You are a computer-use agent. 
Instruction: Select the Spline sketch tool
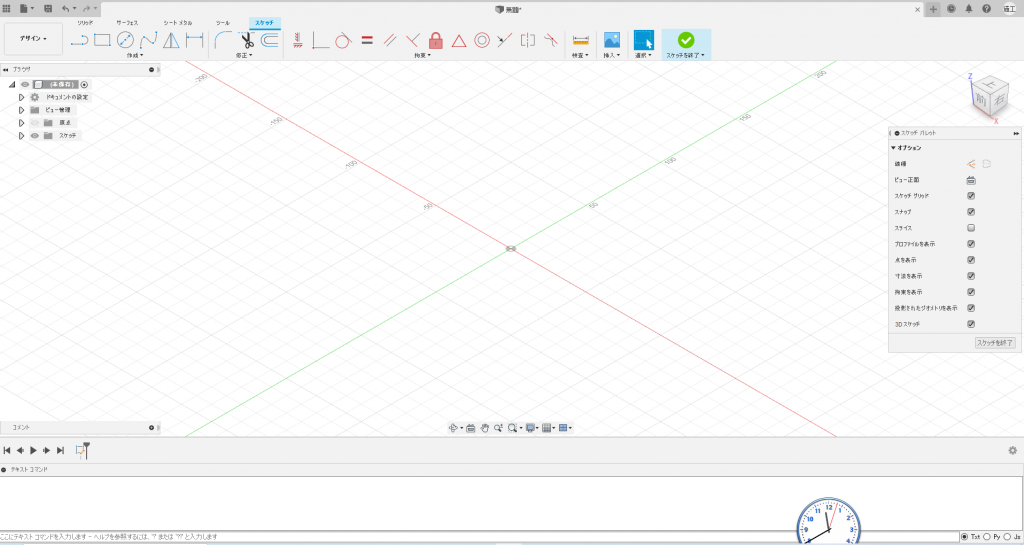pyautogui.click(x=148, y=40)
